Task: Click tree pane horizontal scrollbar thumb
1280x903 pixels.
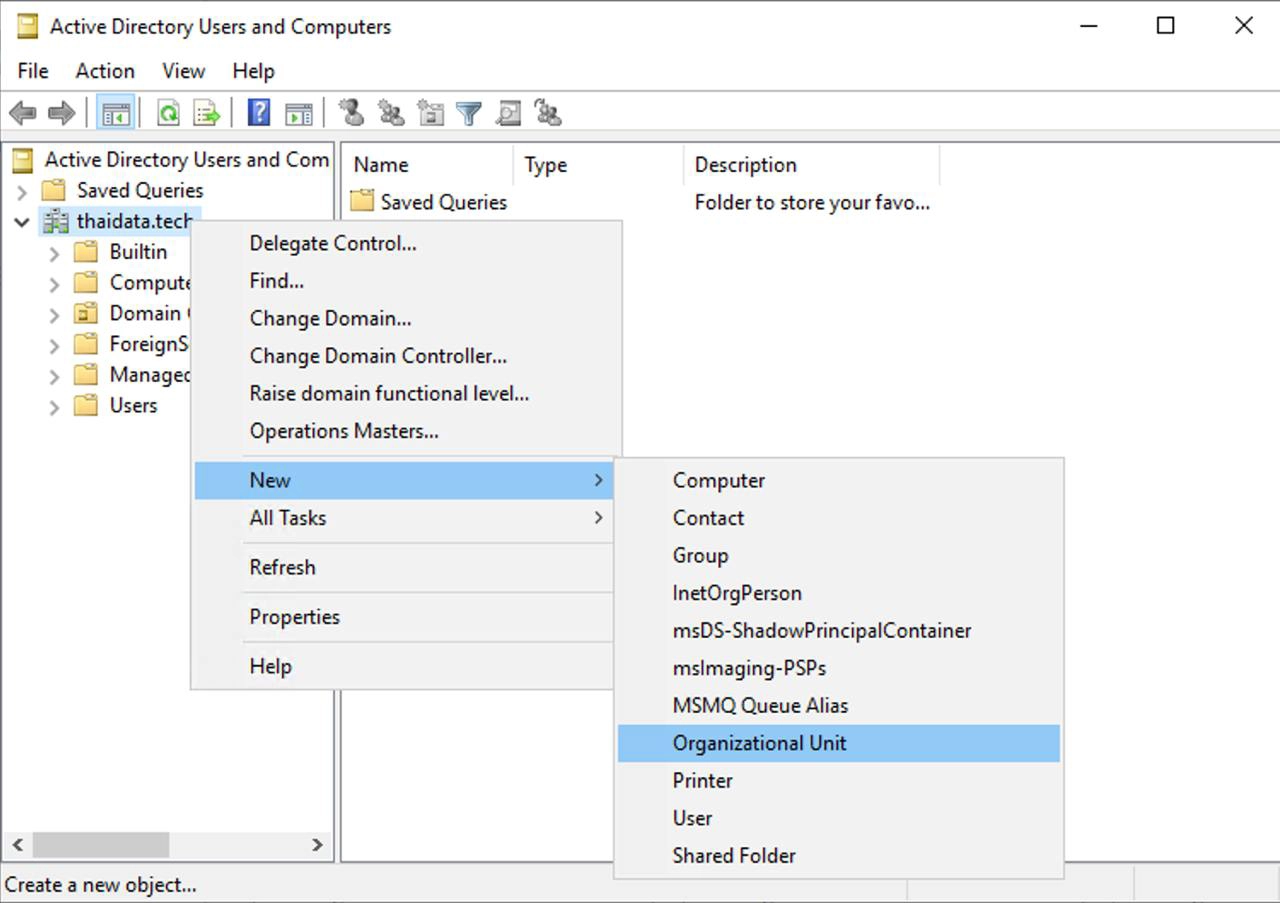Action: tap(101, 845)
